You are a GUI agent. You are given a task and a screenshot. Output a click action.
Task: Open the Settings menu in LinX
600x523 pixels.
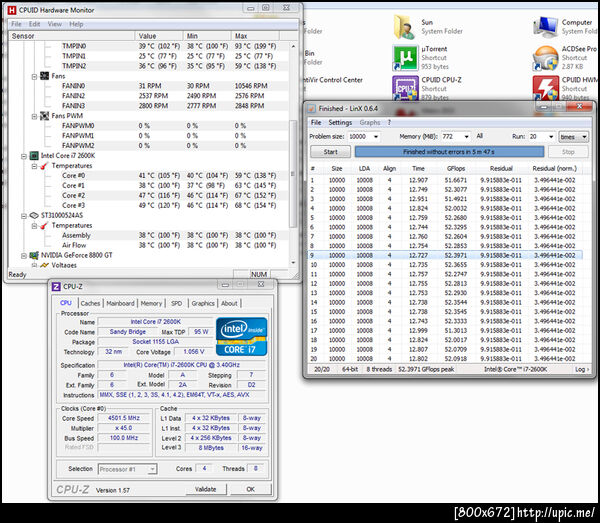pos(340,122)
